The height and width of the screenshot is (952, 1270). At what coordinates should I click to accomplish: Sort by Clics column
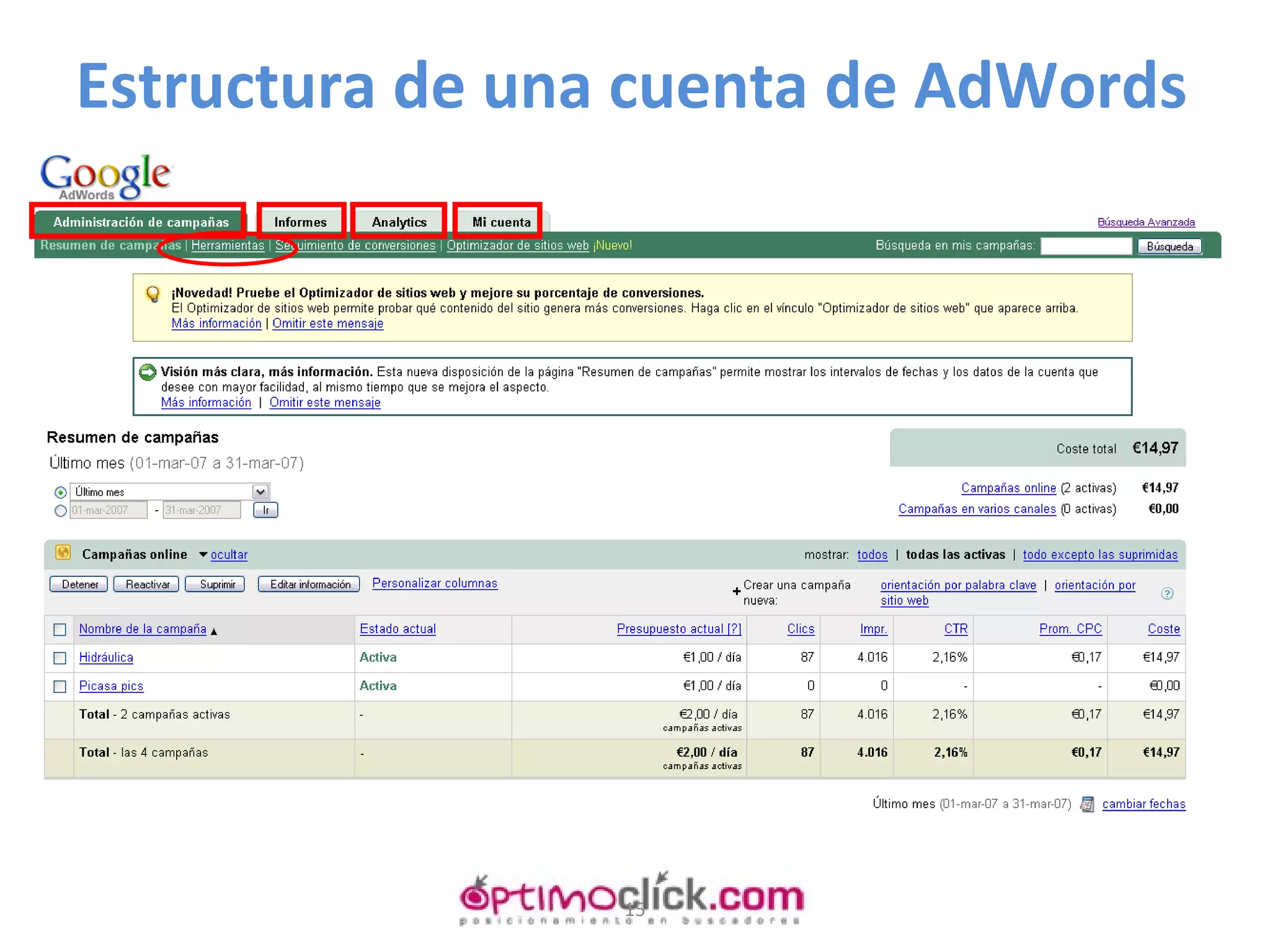(801, 629)
